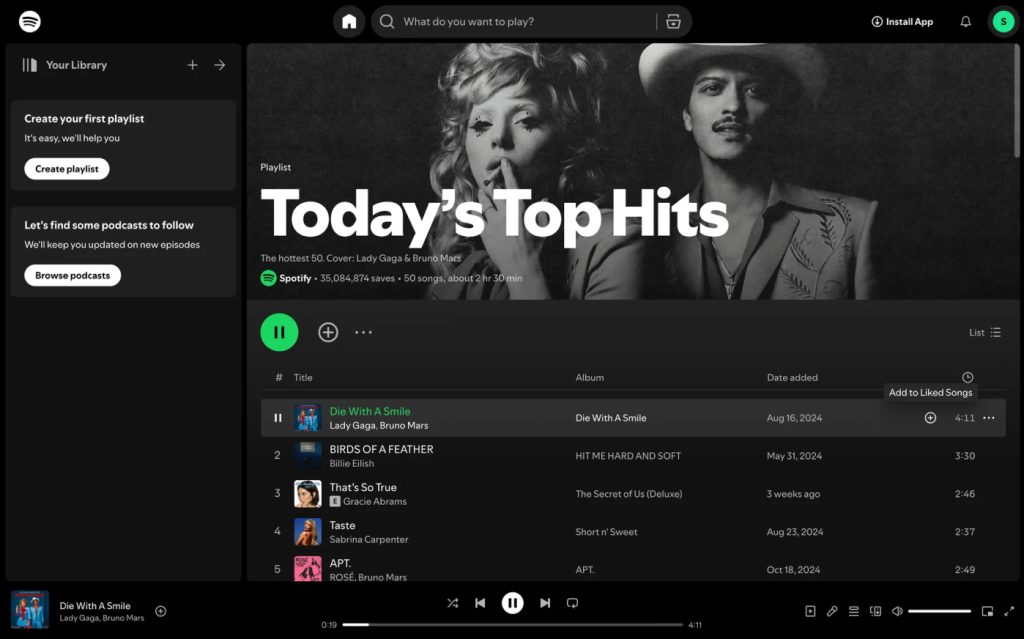Open the lyrics view with the microphone icon
1024x639 pixels.
[832, 611]
